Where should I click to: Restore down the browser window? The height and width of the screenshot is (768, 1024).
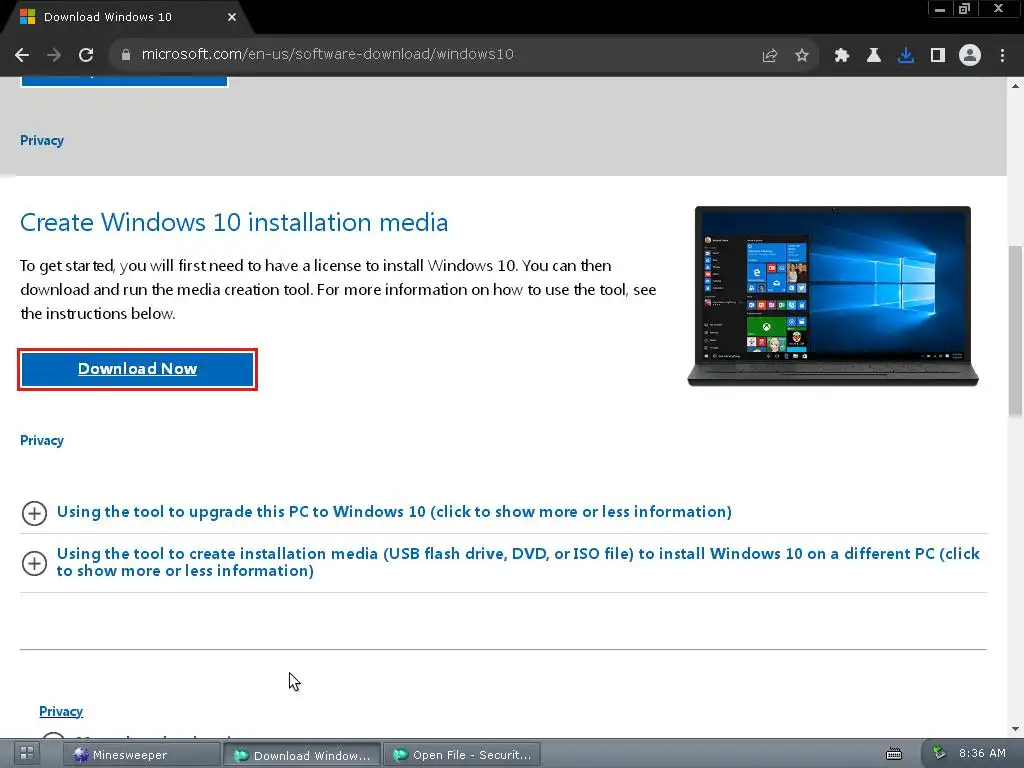coord(965,9)
